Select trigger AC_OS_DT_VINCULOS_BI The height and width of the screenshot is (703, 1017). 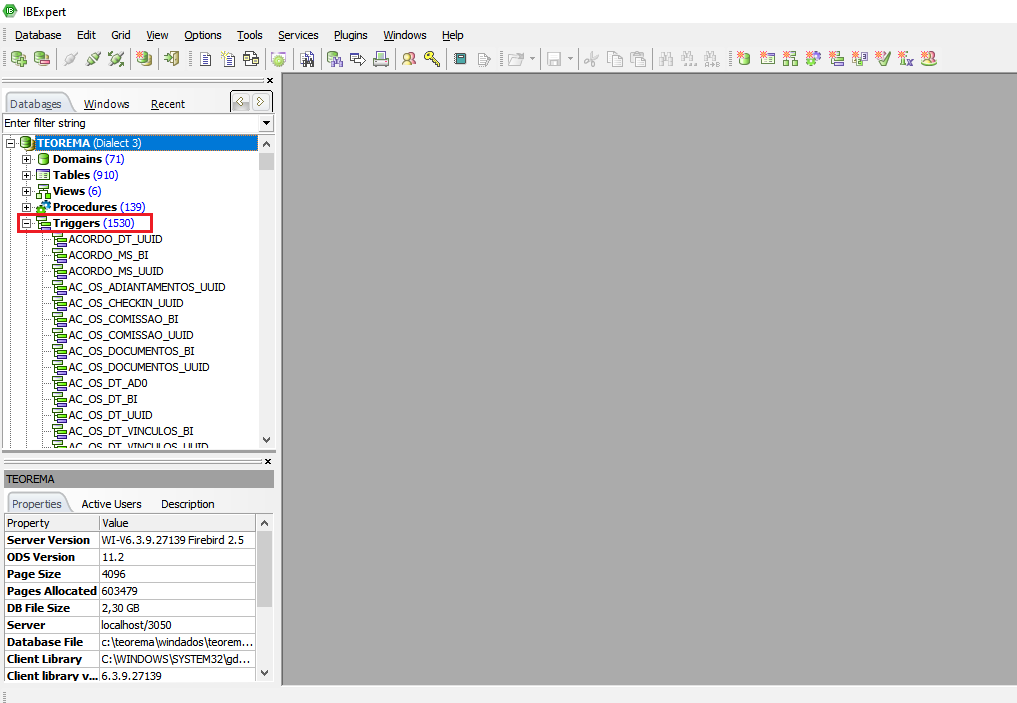click(131, 431)
